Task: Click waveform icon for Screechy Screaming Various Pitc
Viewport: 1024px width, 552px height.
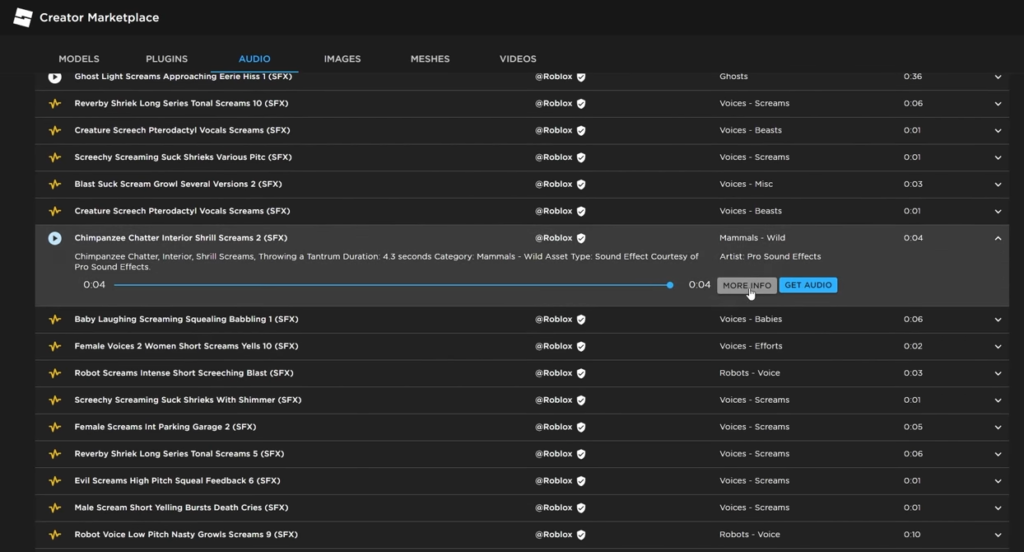Action: [x=55, y=157]
